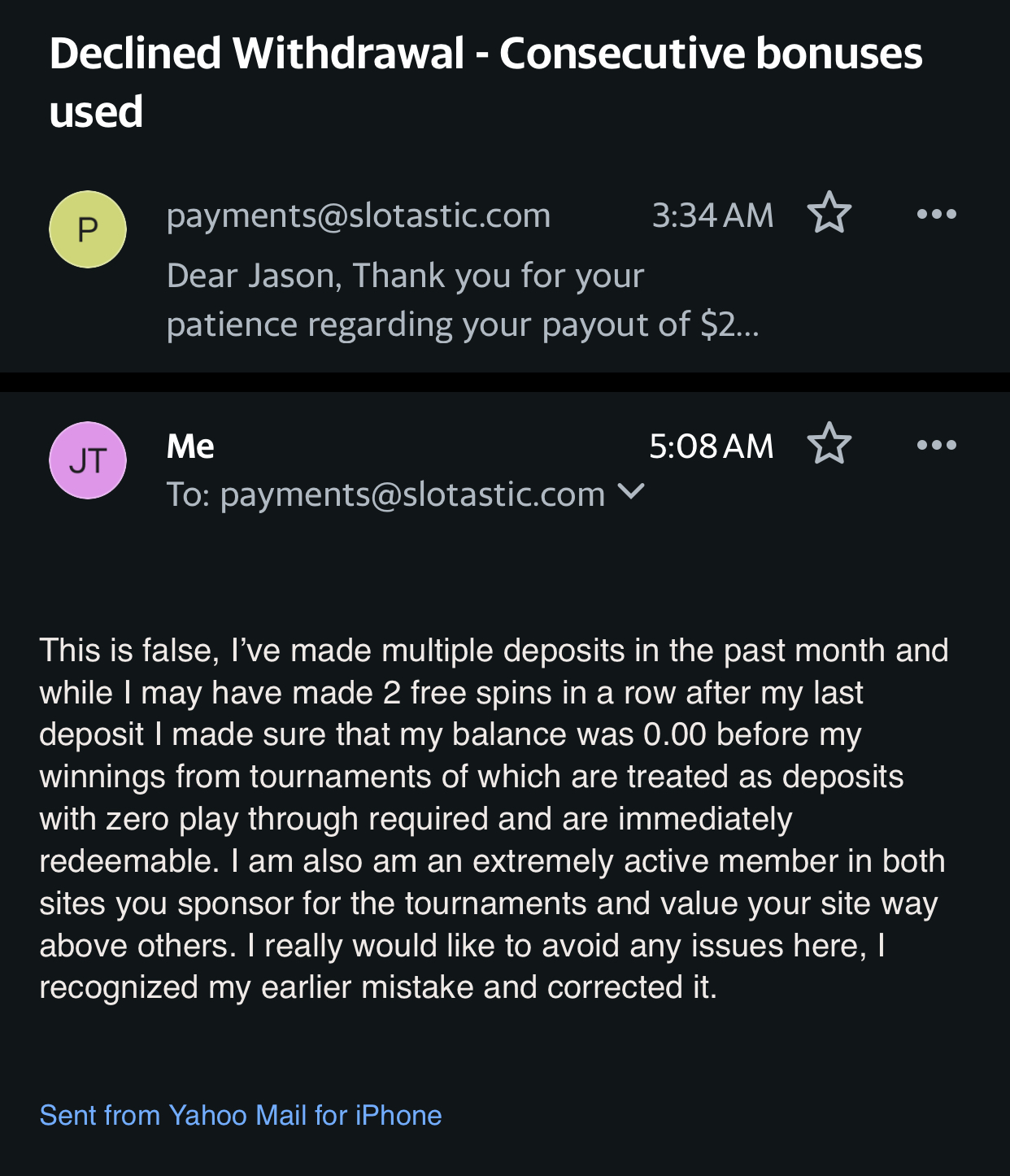The image size is (1010, 1176).
Task: Tap the yellow P sender avatar
Action: pyautogui.click(x=88, y=229)
